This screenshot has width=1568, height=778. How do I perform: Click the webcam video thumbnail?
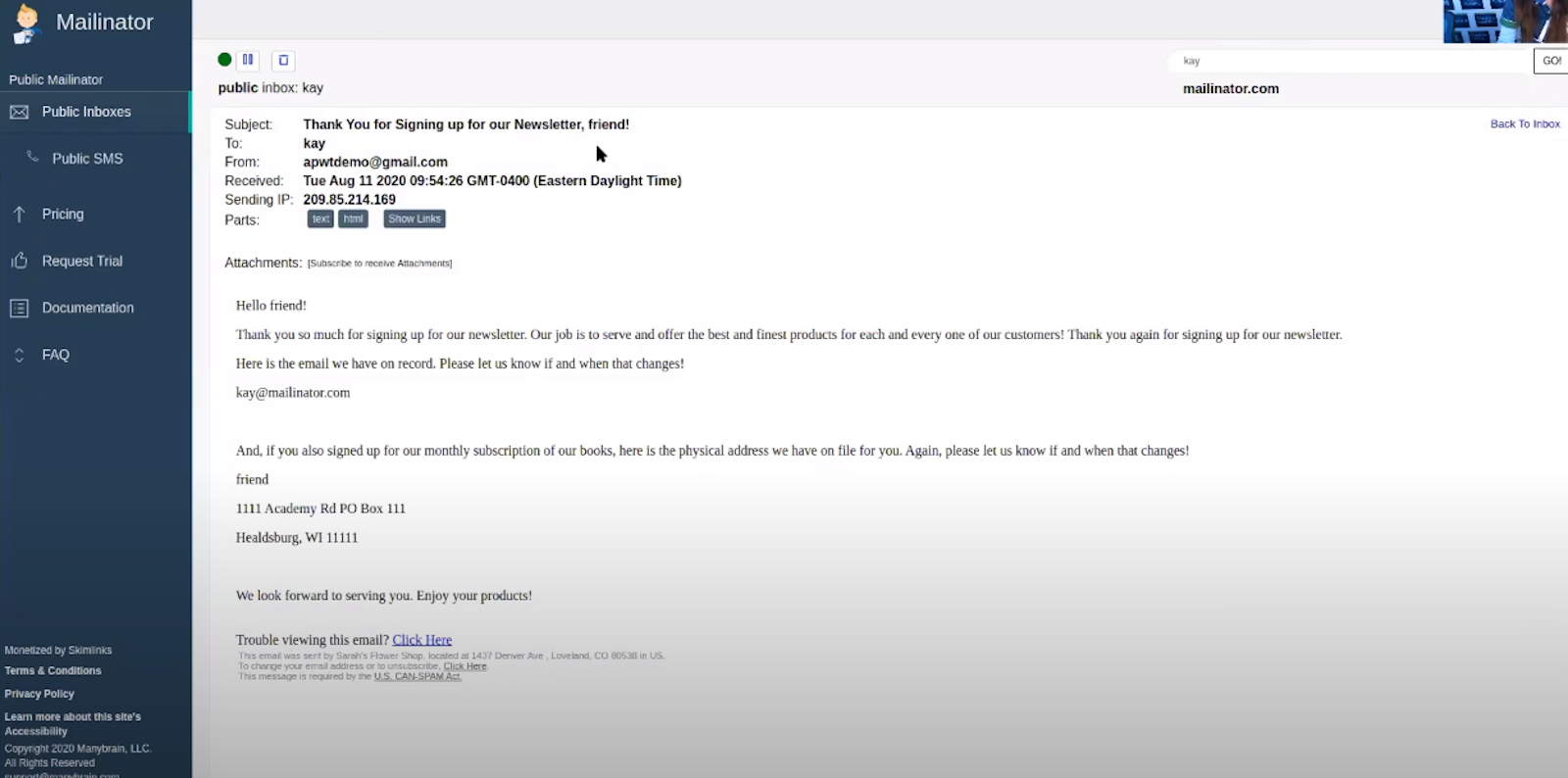tap(1505, 22)
